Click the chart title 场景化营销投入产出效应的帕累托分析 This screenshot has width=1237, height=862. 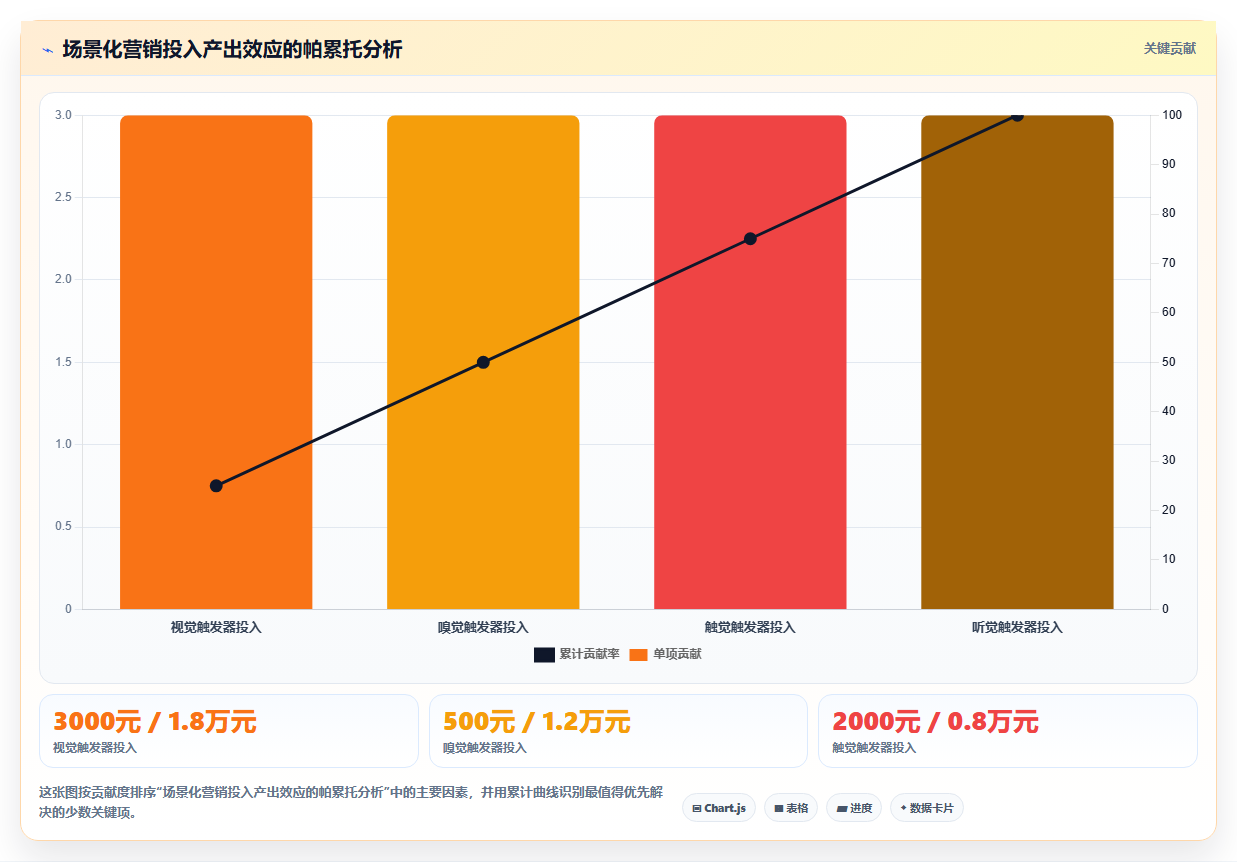232,49
